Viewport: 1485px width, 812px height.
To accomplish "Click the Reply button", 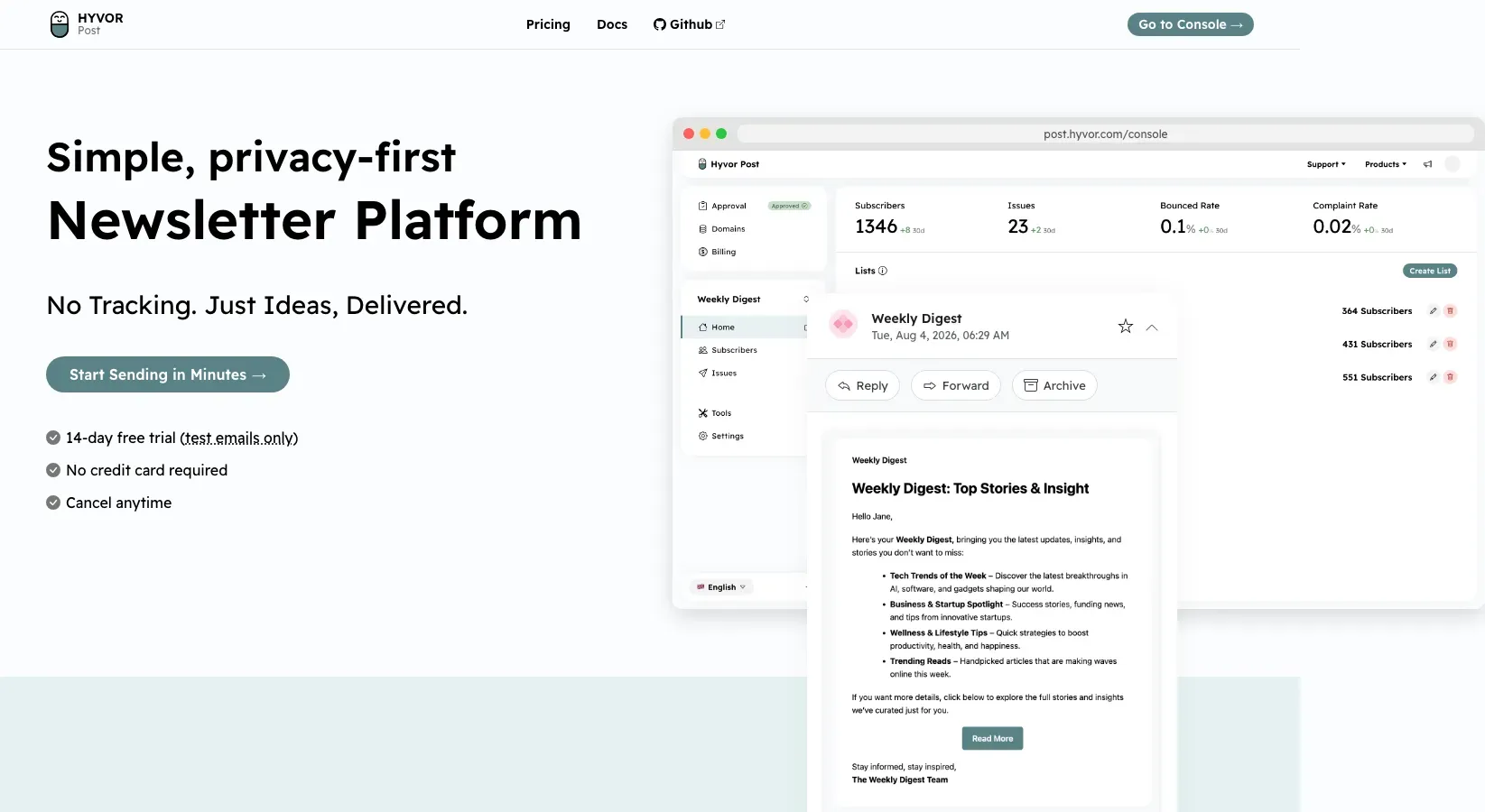I will click(x=862, y=385).
